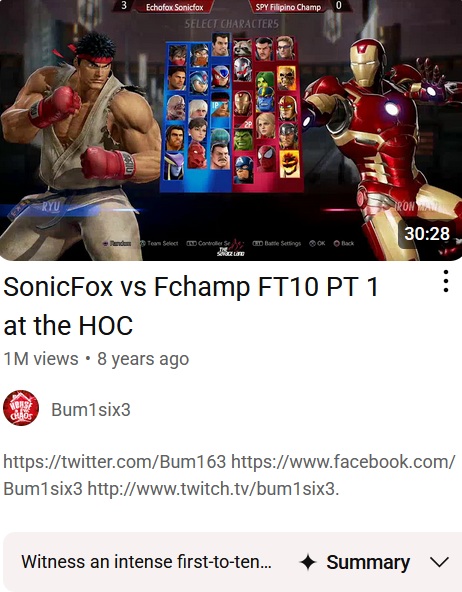Click the Captain America portrait in the grid
This screenshot has width=462, height=592.
243,170
